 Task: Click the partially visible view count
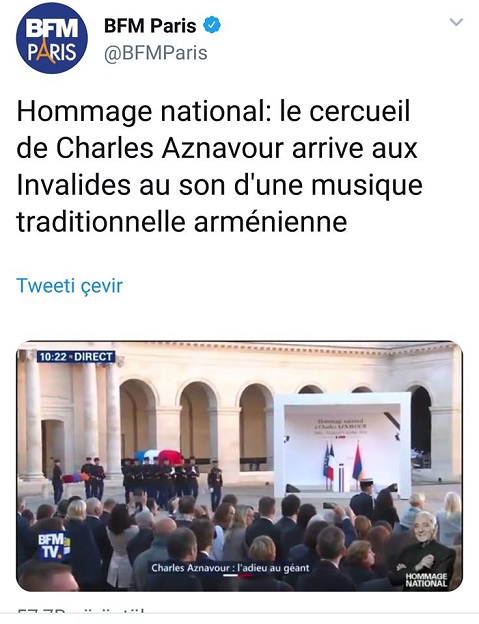[x=80, y=611]
